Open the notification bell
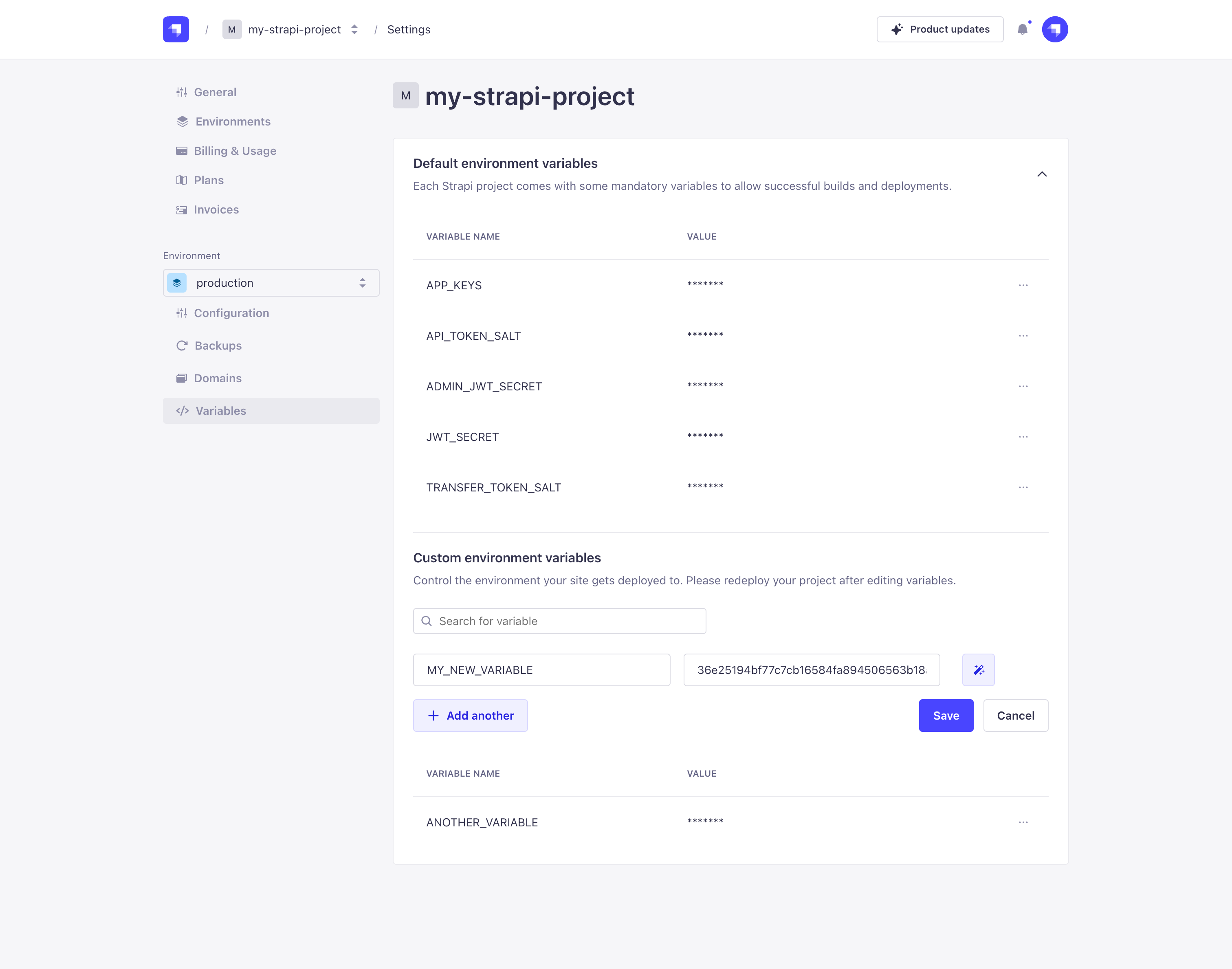The height and width of the screenshot is (969, 1232). (x=1024, y=29)
